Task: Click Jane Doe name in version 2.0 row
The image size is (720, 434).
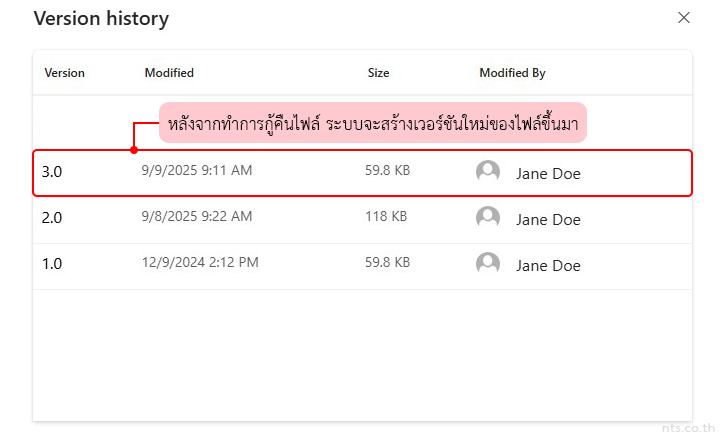Action: (548, 219)
